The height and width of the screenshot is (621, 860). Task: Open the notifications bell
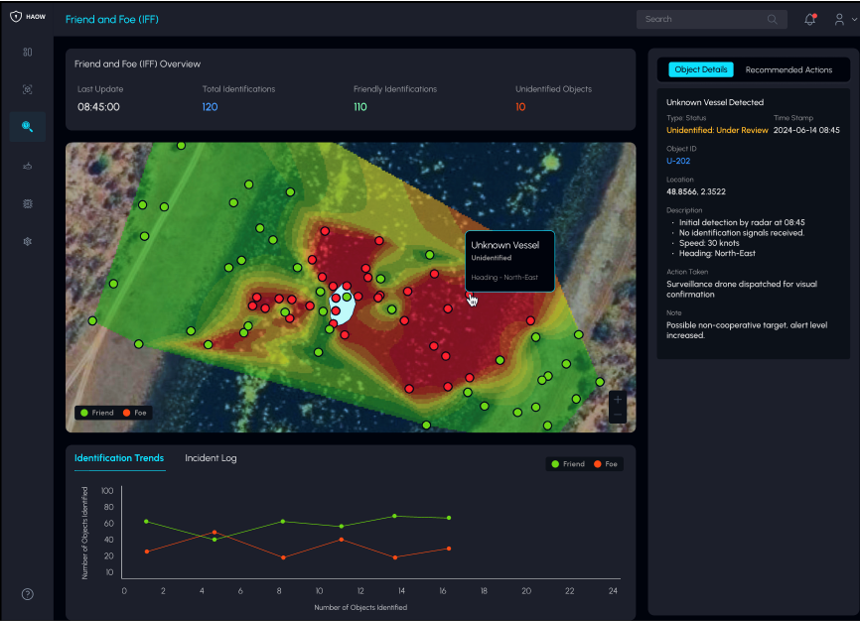point(810,19)
